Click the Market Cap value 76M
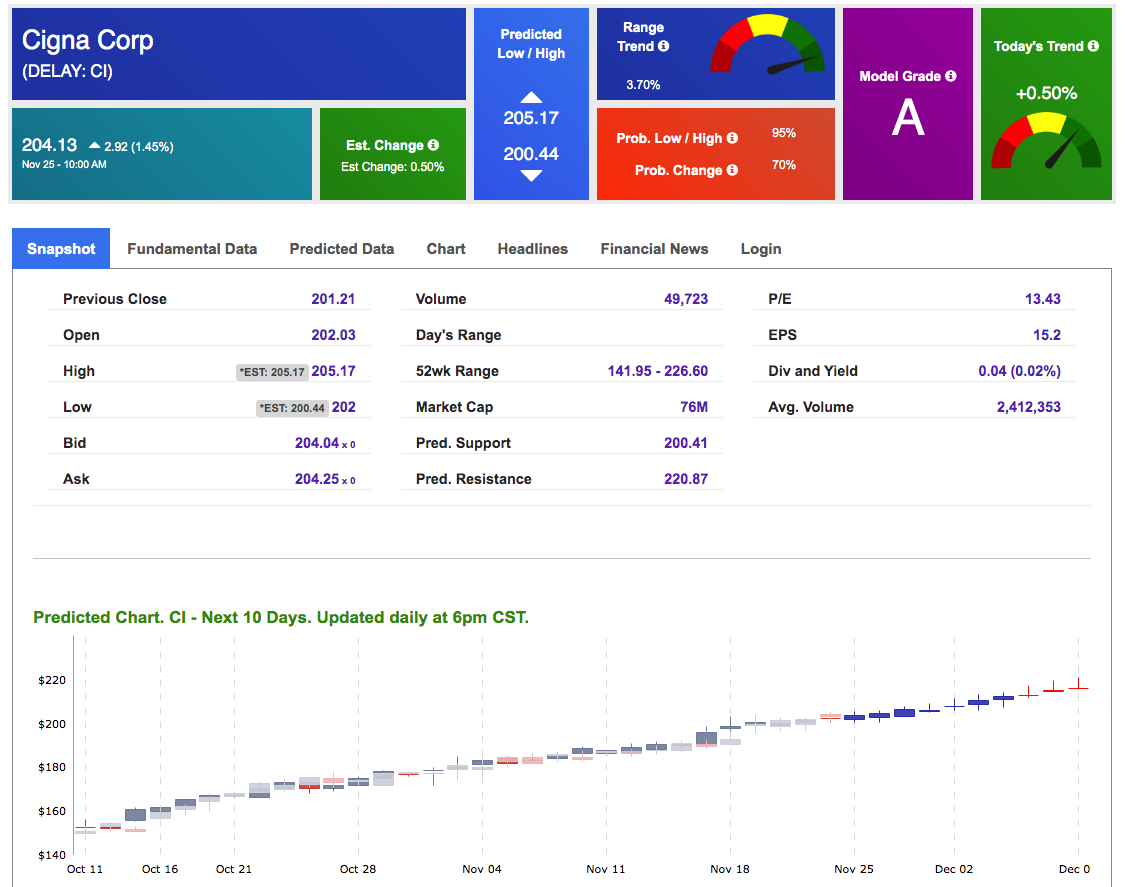Viewport: 1125px width, 887px height. [x=694, y=407]
